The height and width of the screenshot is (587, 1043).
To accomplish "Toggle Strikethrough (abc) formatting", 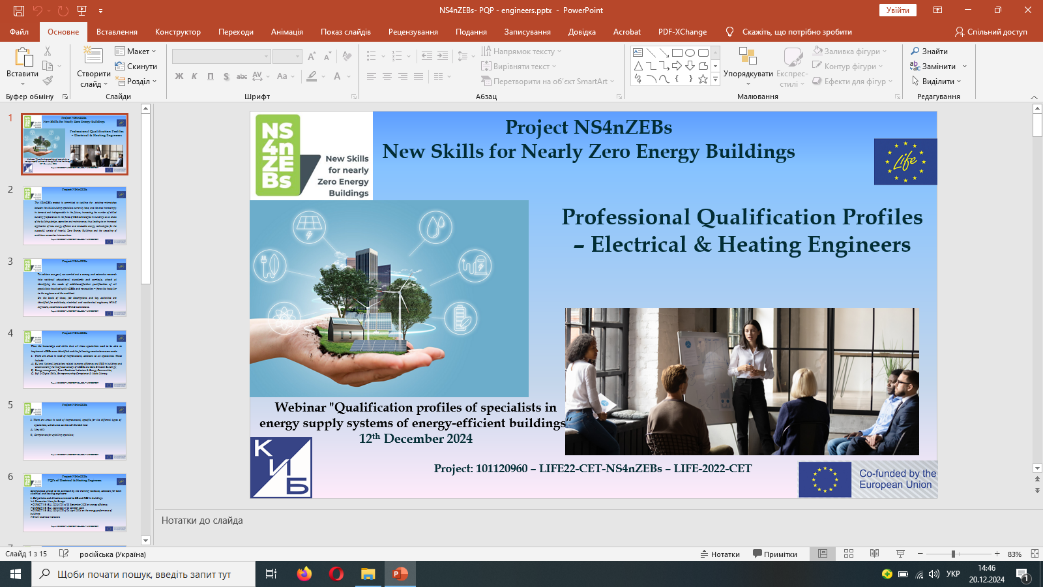I will point(241,77).
